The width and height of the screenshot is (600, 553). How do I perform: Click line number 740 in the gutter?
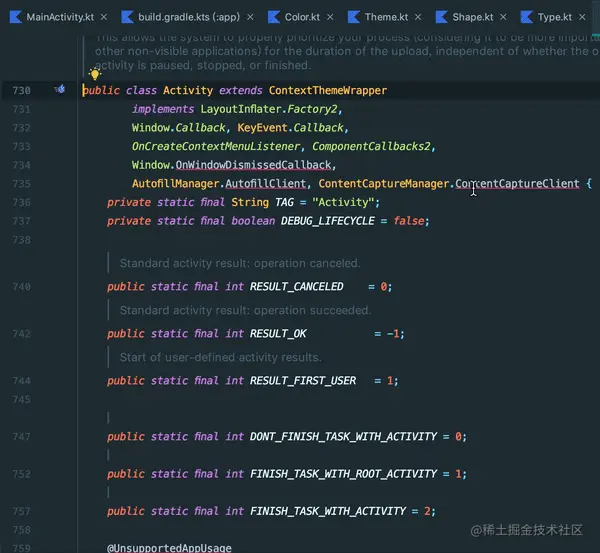(21, 287)
